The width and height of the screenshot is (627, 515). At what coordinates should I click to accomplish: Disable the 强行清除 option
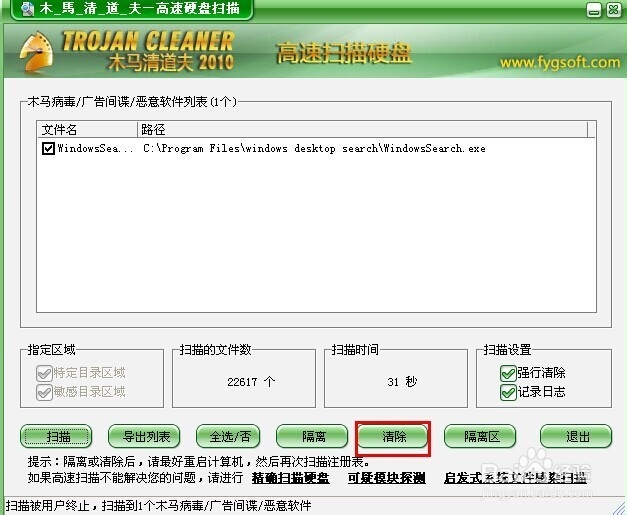point(508,373)
